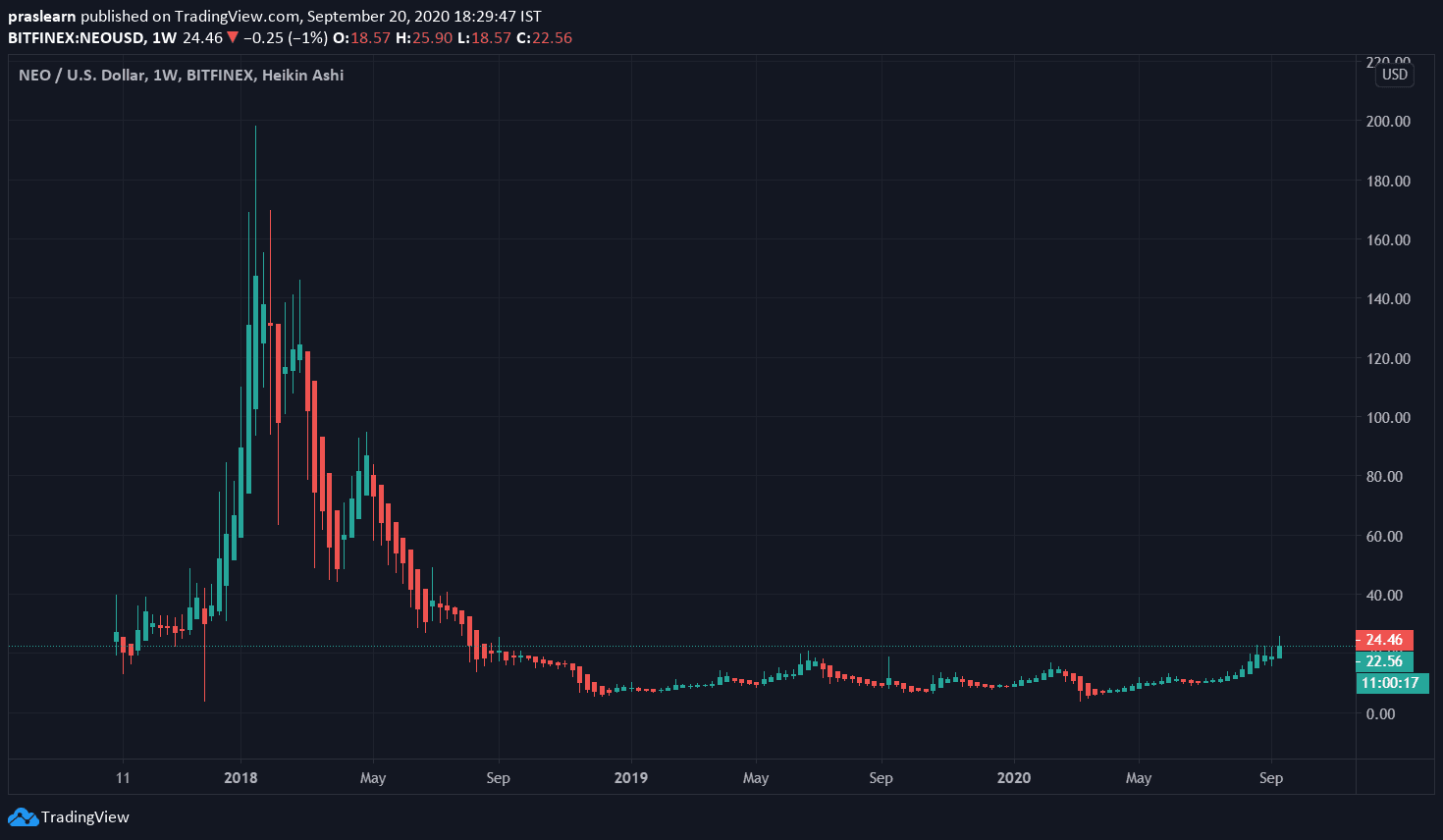Click the TradingView cloud logo icon
This screenshot has height=840, width=1443.
(x=23, y=816)
